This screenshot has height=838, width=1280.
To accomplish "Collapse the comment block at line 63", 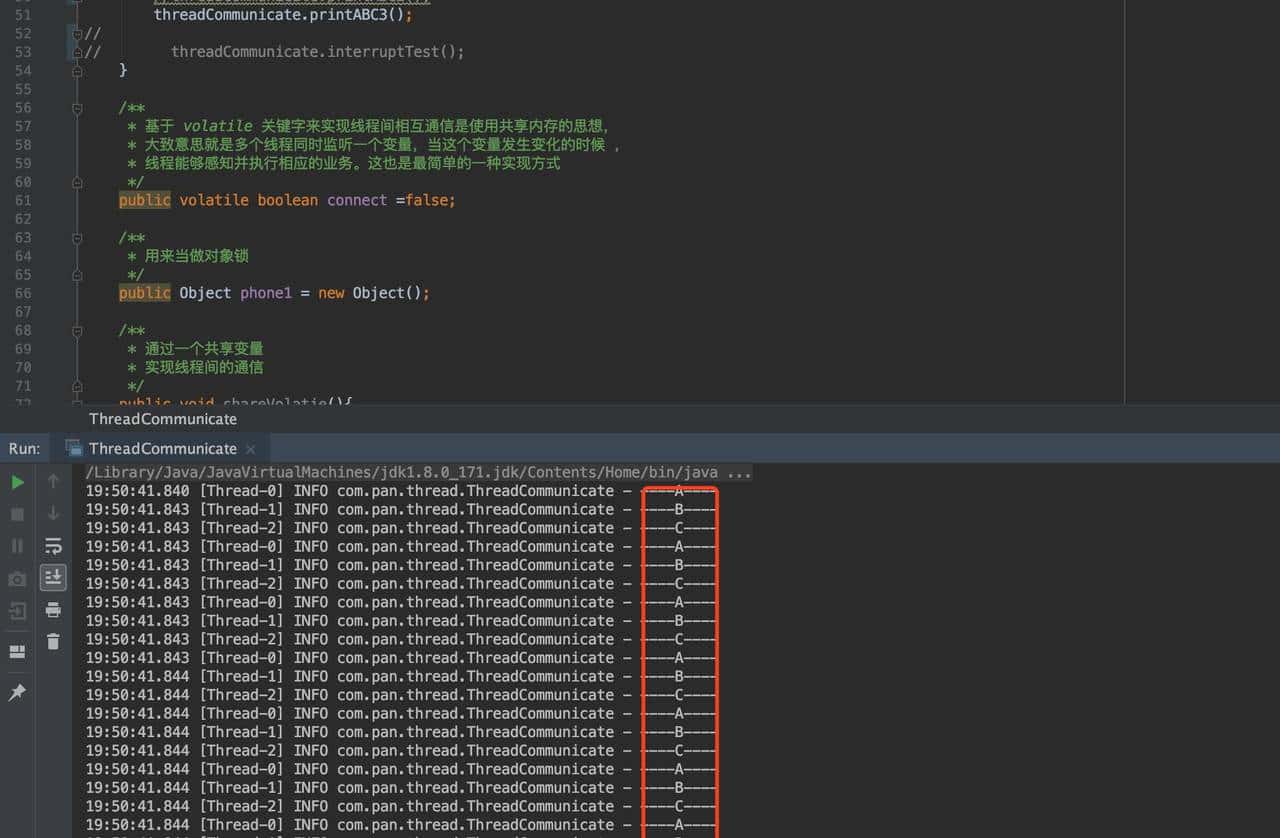I will (77, 238).
